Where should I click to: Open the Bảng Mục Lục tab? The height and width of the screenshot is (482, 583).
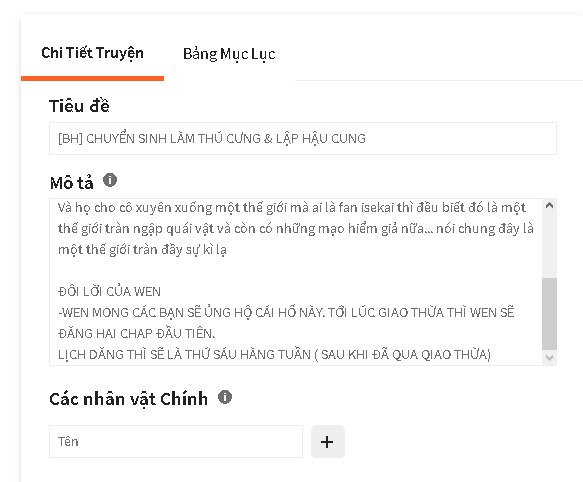(229, 54)
